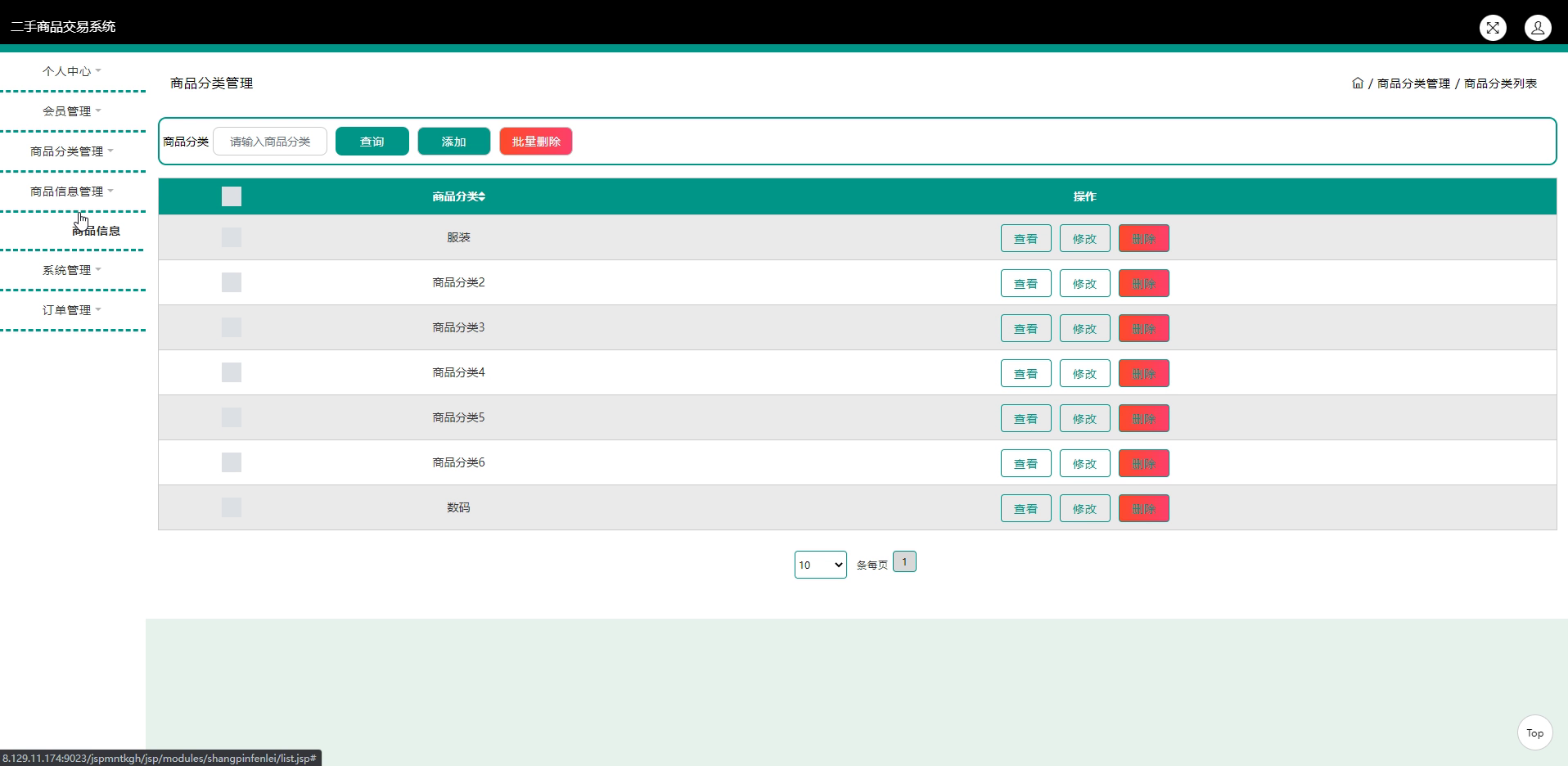This screenshot has height=766, width=1568.
Task: Expand the 个人中心 sidebar menu
Action: (x=72, y=71)
